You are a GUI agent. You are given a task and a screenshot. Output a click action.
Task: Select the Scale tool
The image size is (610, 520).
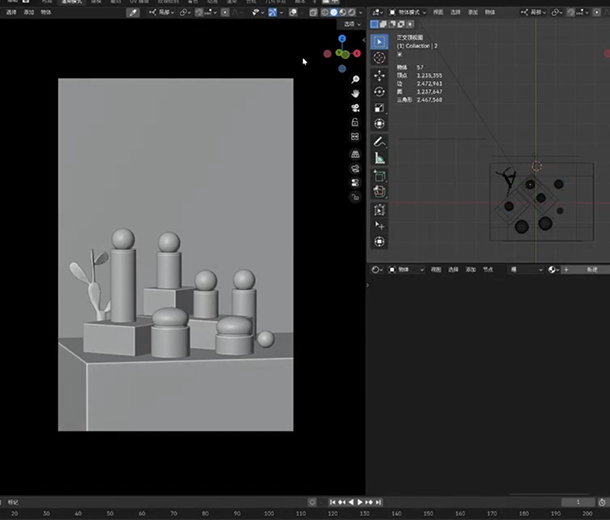tap(380, 107)
